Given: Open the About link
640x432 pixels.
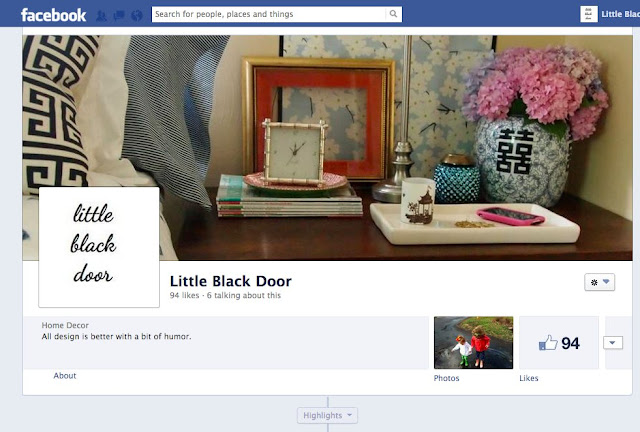Looking at the screenshot, I should [64, 376].
